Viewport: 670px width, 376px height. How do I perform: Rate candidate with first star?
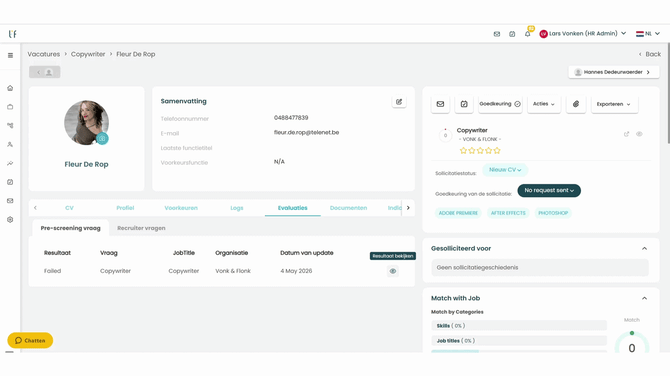click(463, 150)
